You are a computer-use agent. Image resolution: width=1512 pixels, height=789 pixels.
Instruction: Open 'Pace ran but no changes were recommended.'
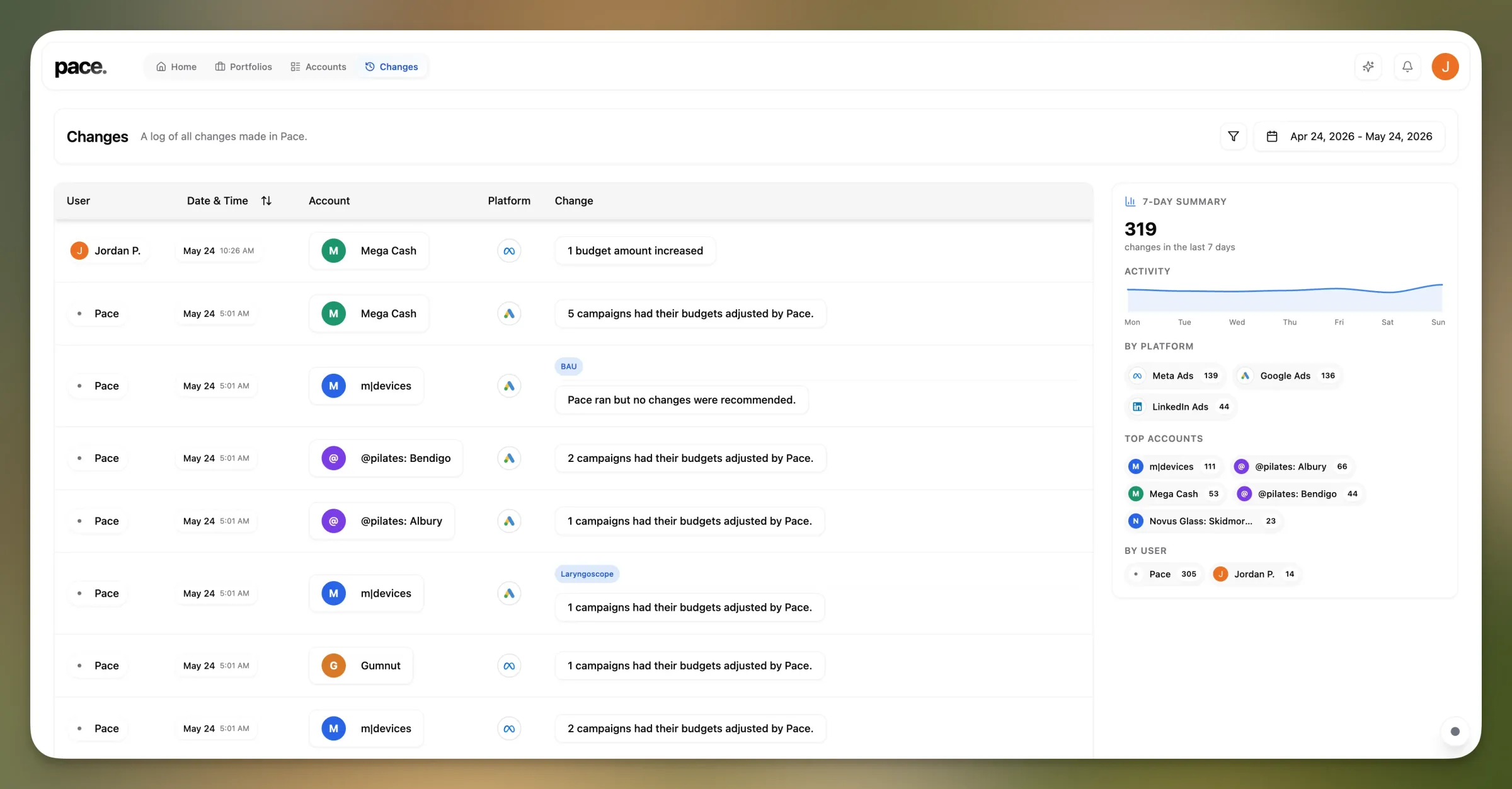[x=682, y=400]
